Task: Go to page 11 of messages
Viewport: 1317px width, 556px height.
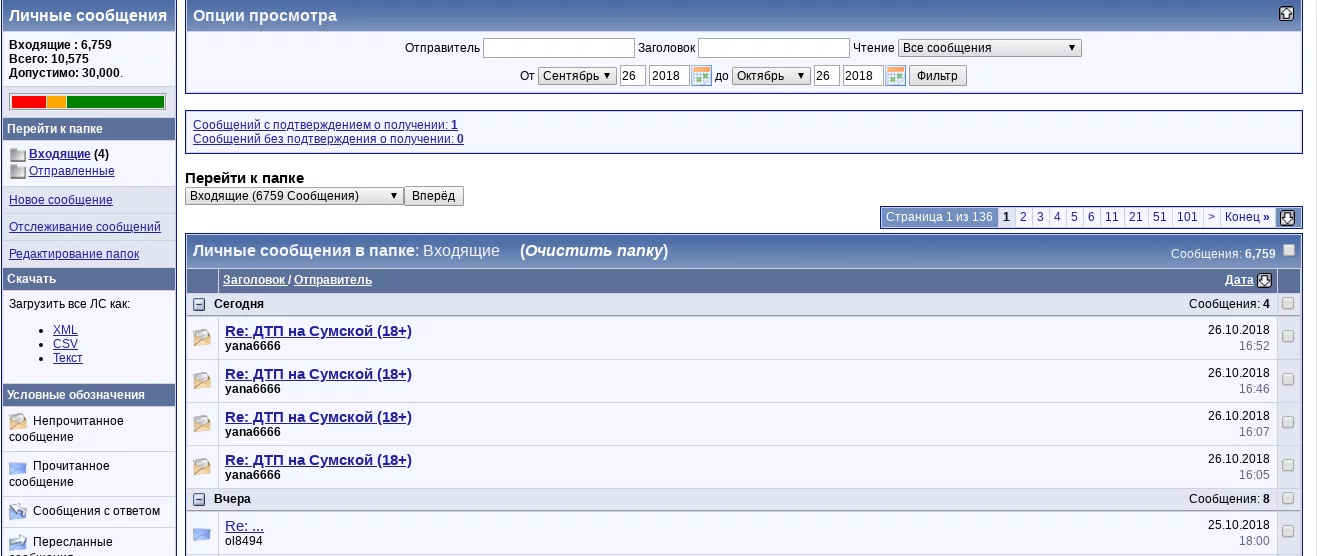Action: tap(1111, 217)
